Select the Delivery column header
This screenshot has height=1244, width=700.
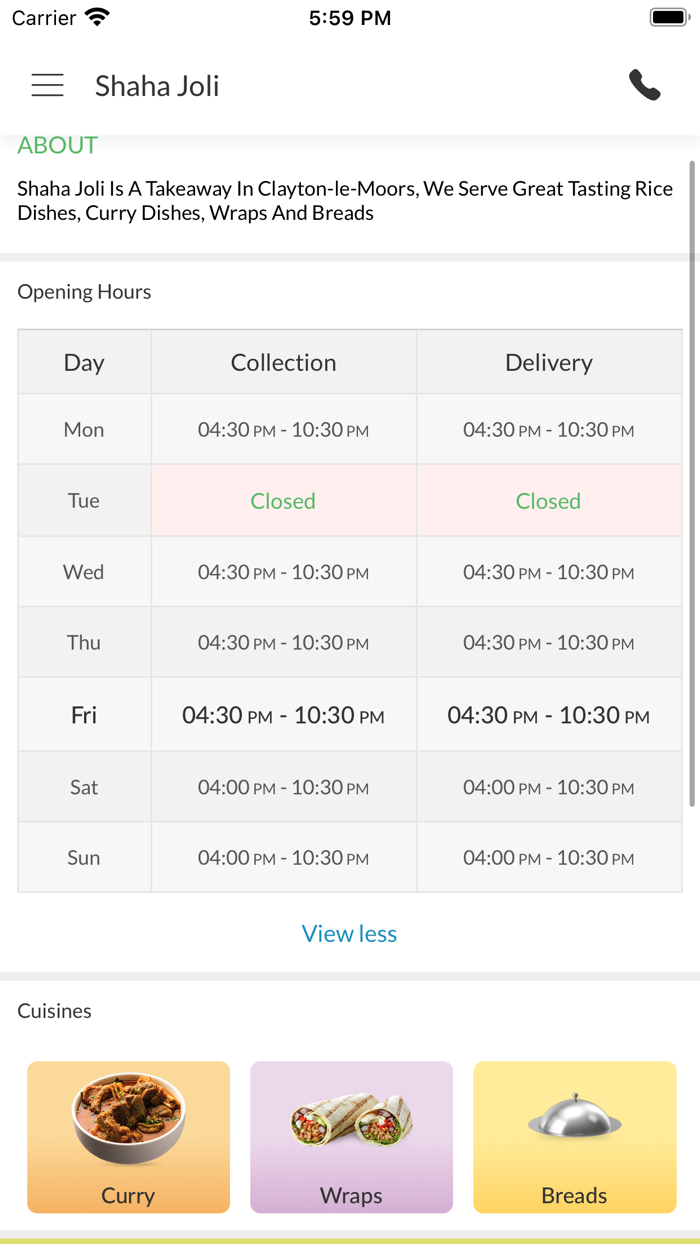[x=548, y=362]
